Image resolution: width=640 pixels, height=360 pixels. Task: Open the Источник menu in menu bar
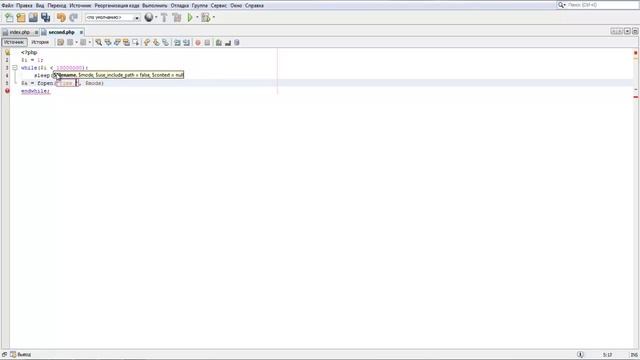pos(80,6)
